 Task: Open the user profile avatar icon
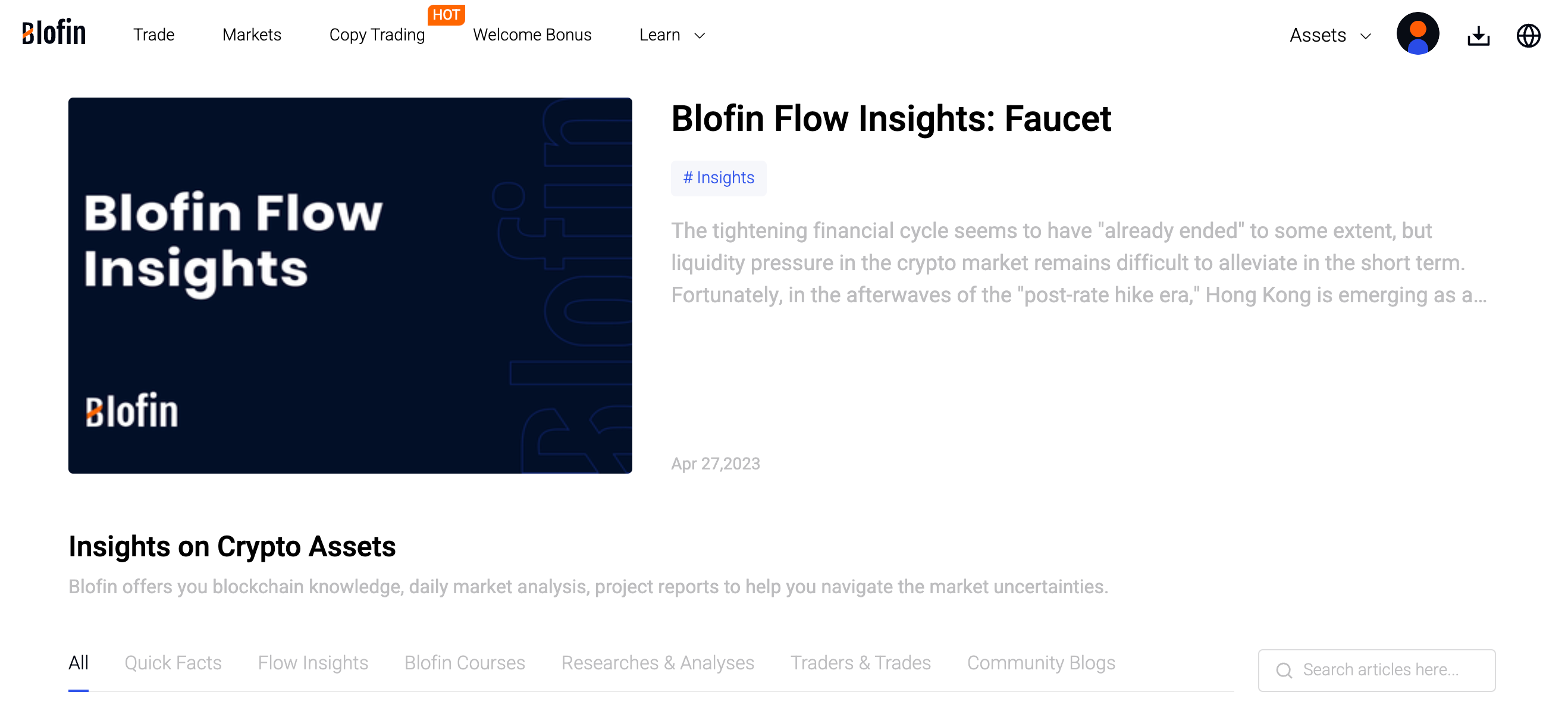pyautogui.click(x=1418, y=34)
